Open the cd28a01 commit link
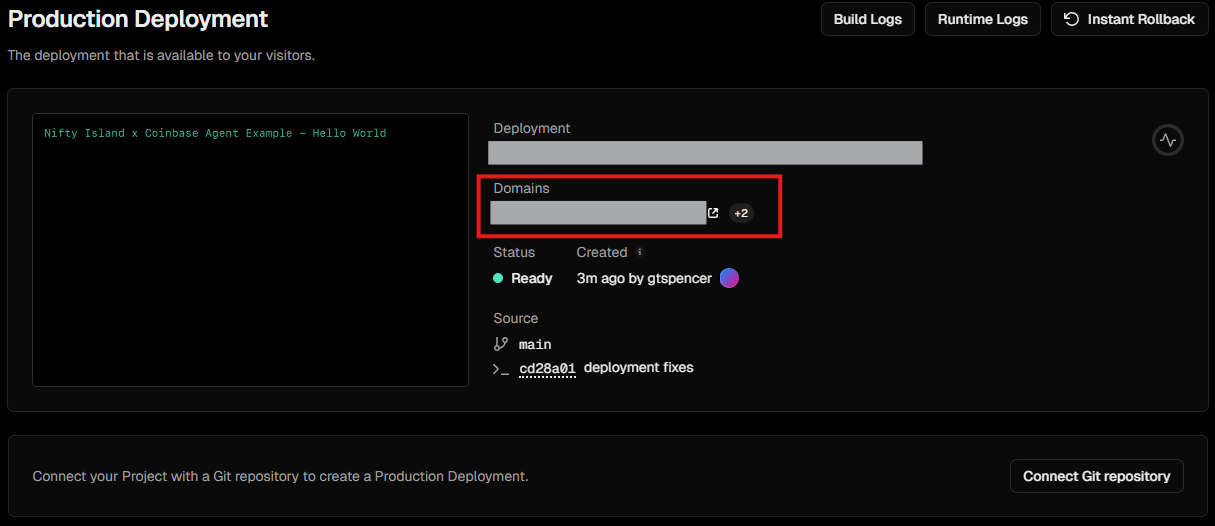1215x526 pixels. click(x=547, y=368)
